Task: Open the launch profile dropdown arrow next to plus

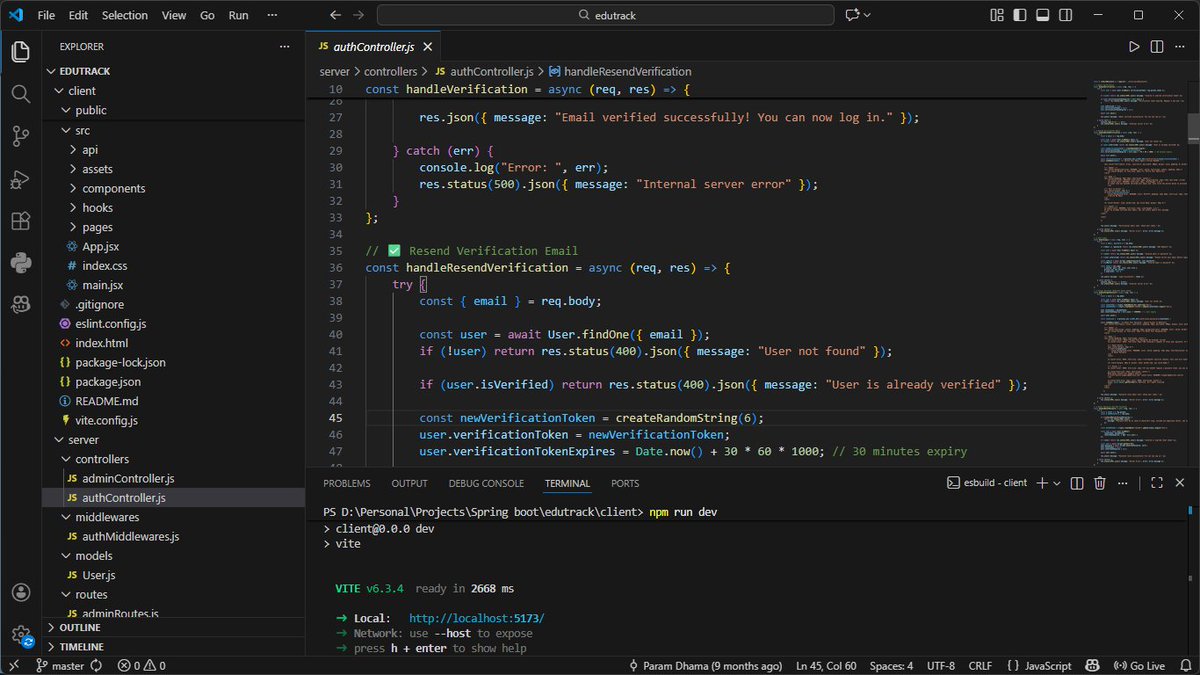Action: (1057, 483)
